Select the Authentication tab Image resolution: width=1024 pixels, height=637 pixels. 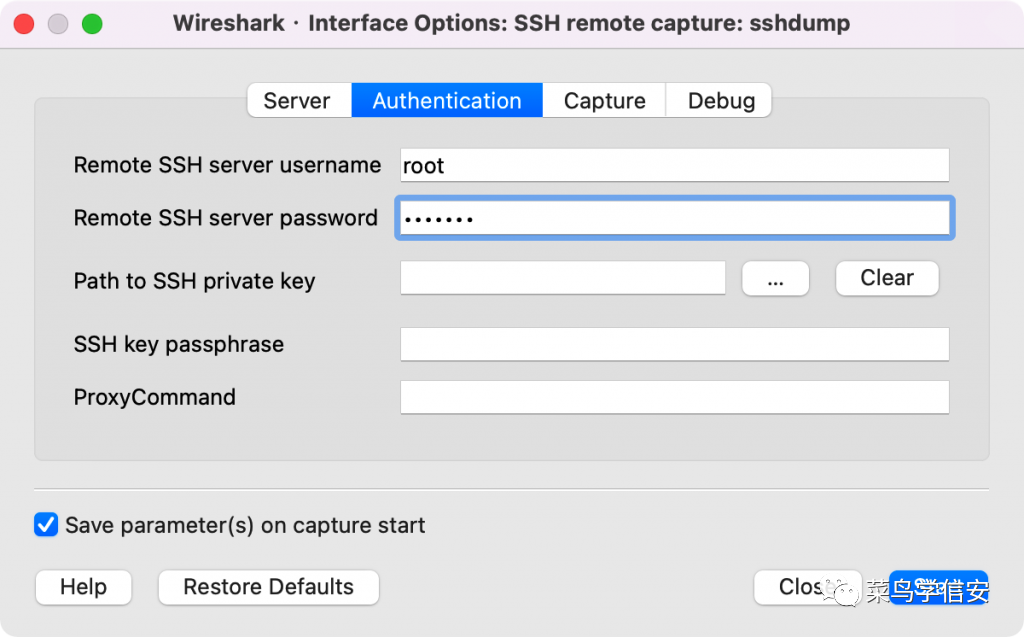click(447, 101)
